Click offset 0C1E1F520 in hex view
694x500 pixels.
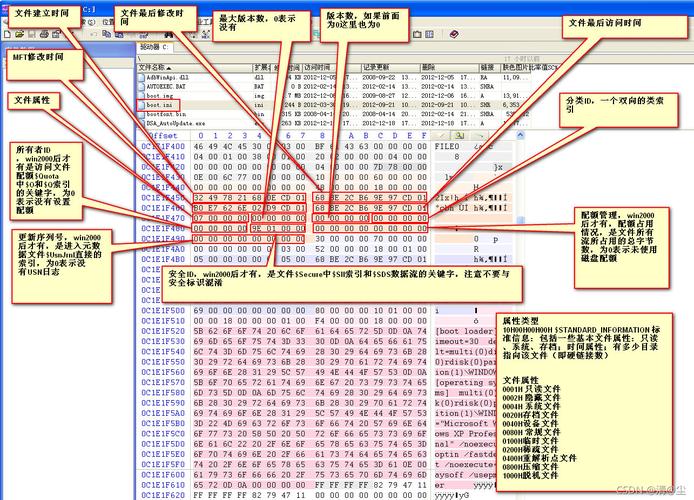(x=163, y=331)
